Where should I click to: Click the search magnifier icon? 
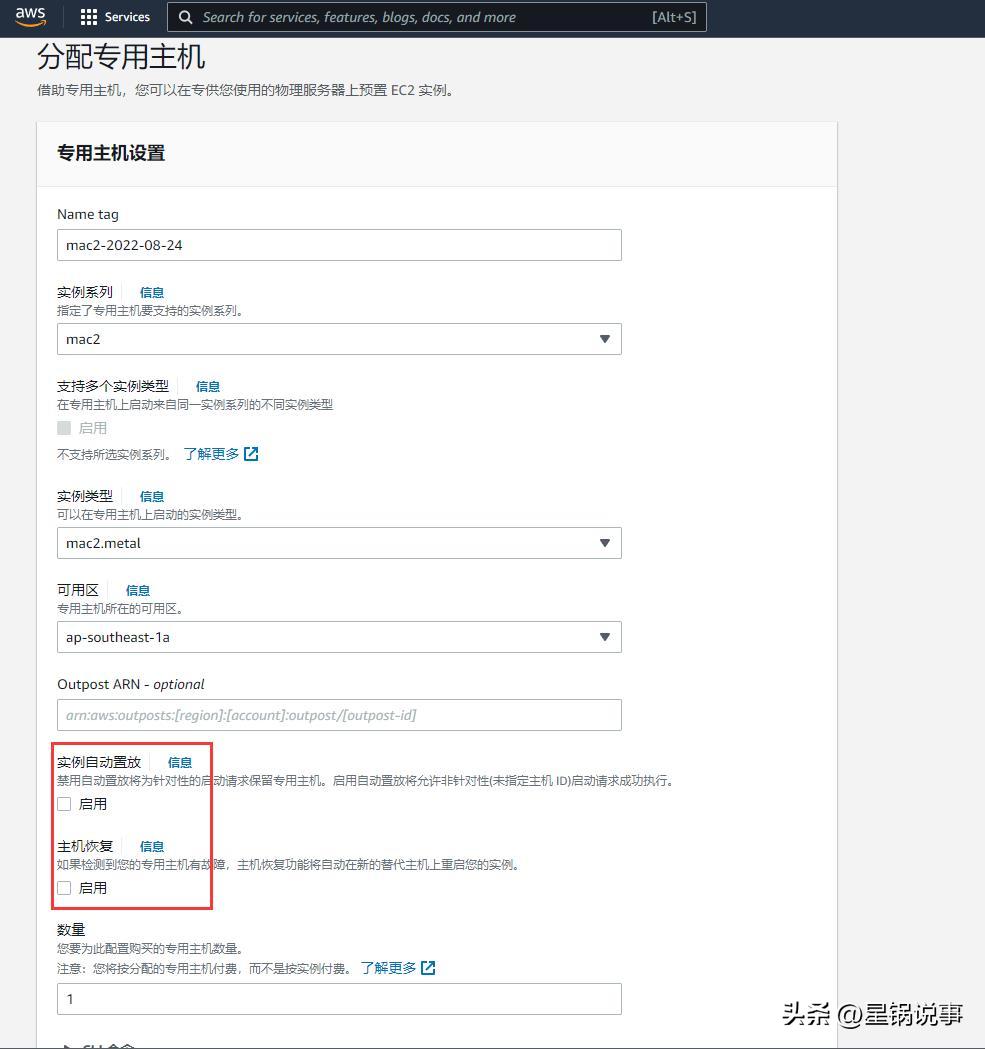185,17
